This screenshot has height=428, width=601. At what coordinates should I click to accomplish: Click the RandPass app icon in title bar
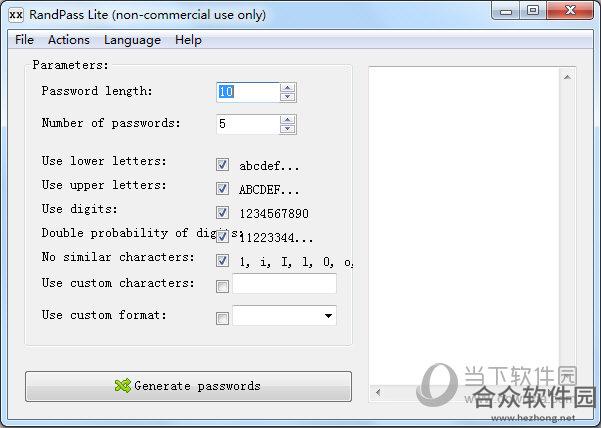tap(16, 15)
